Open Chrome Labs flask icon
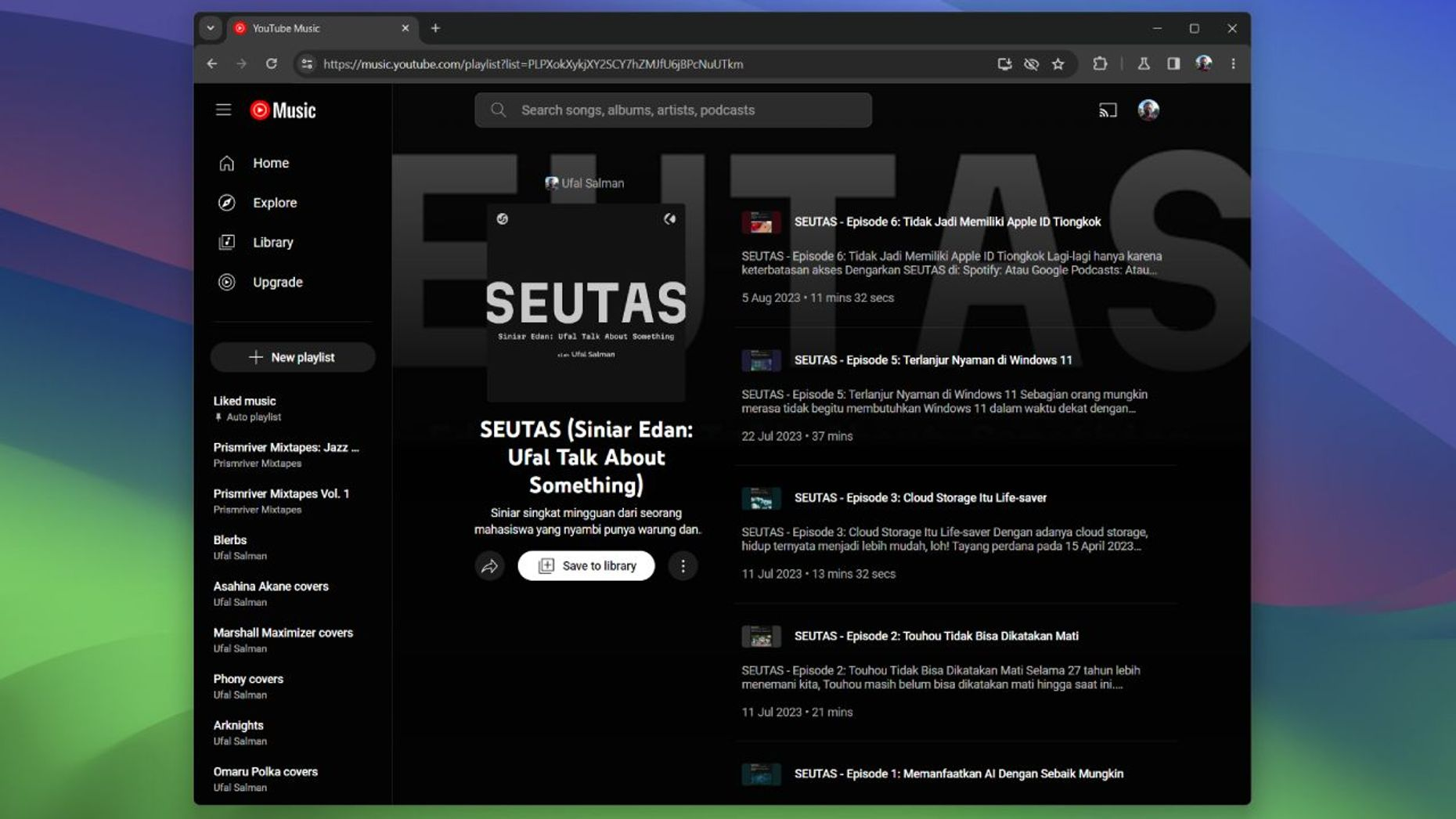The image size is (1456, 819). click(1144, 64)
